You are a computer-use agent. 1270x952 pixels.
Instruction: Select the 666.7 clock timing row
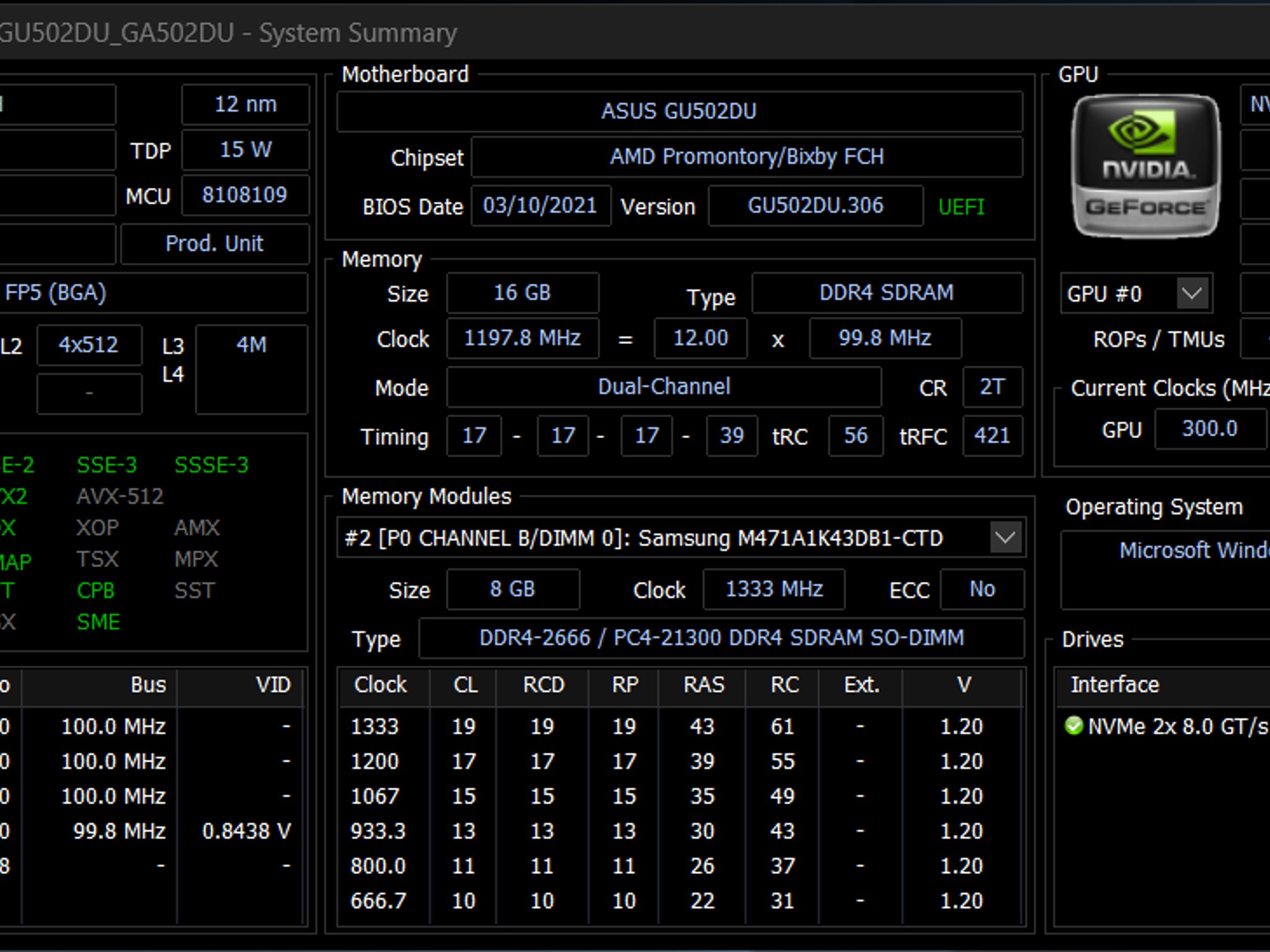pos(681,901)
